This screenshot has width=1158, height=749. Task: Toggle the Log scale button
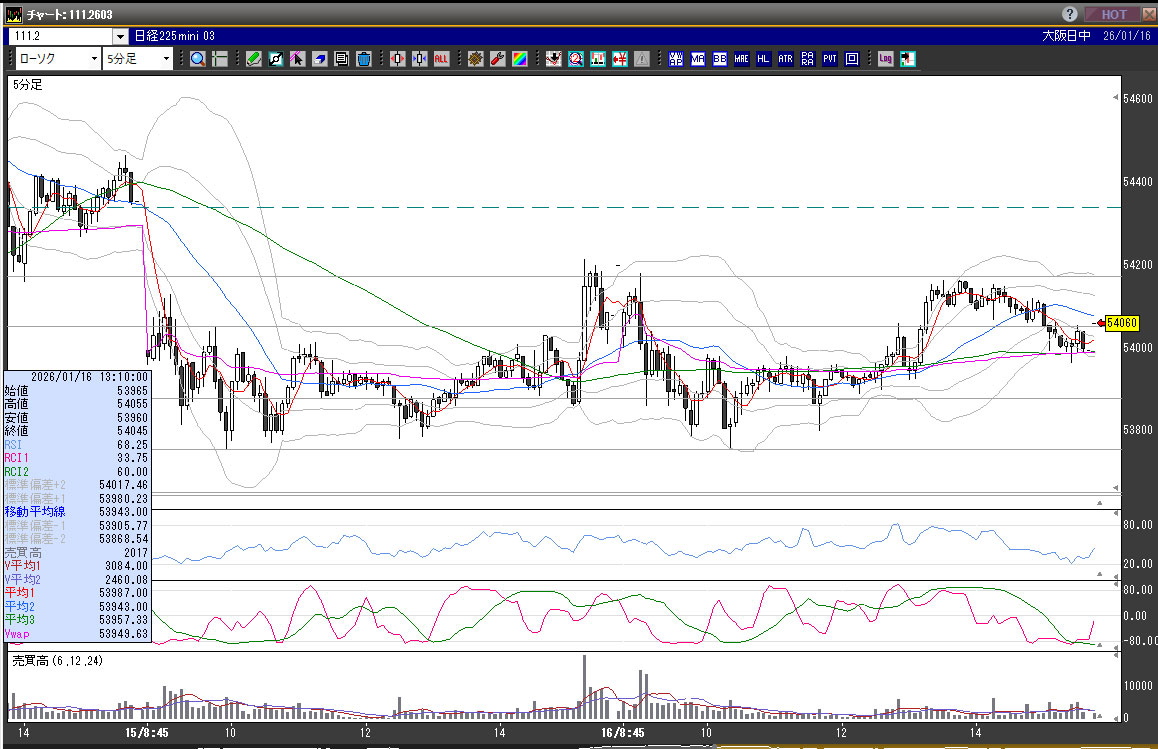tap(885, 59)
